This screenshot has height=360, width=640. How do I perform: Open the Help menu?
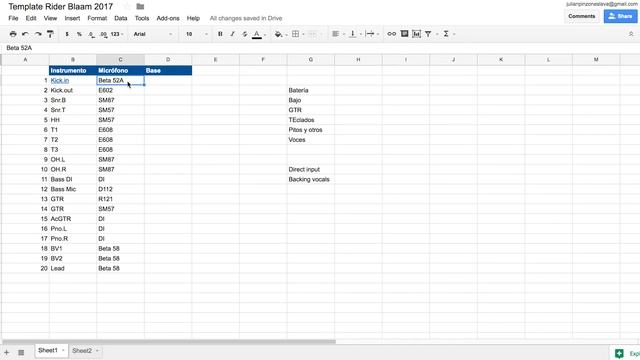tap(193, 18)
